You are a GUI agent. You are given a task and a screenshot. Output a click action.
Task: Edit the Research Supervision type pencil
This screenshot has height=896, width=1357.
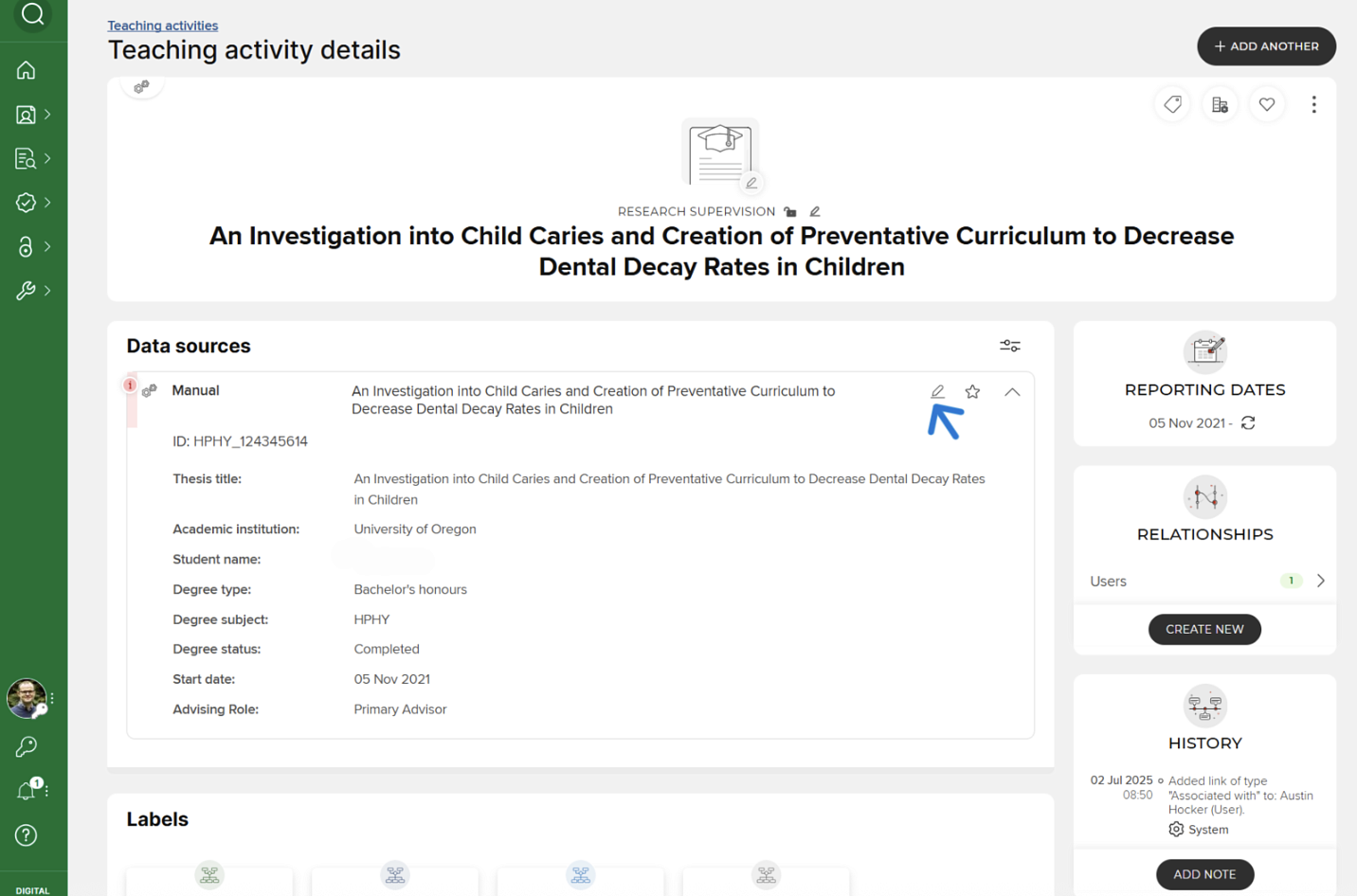pos(815,211)
